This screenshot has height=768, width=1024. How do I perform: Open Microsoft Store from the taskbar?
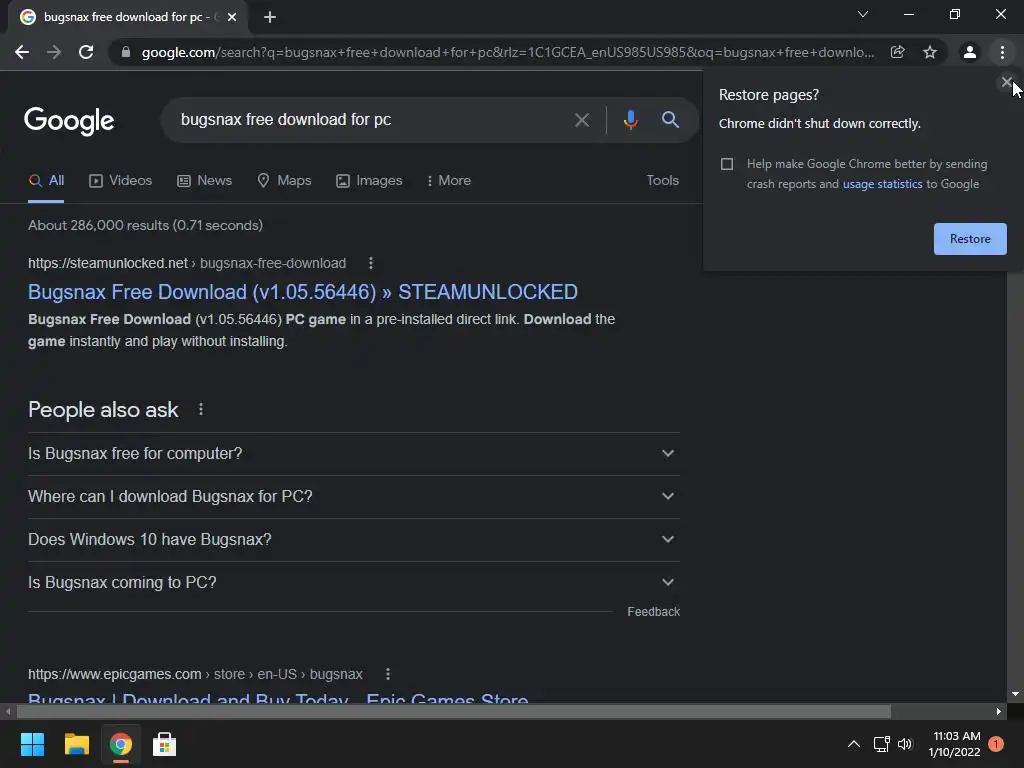tap(165, 744)
